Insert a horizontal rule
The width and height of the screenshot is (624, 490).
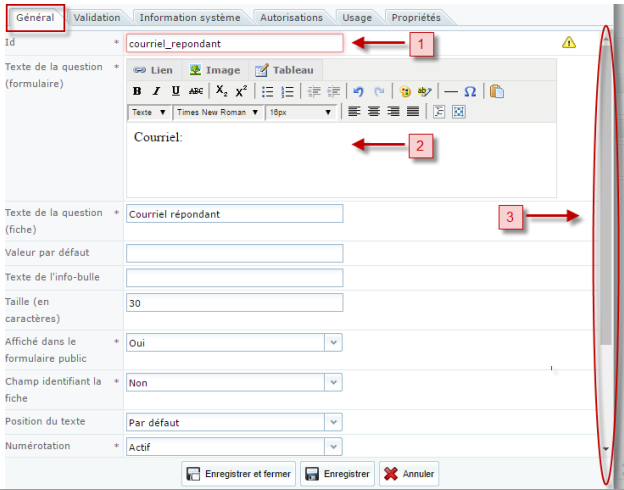[450, 92]
